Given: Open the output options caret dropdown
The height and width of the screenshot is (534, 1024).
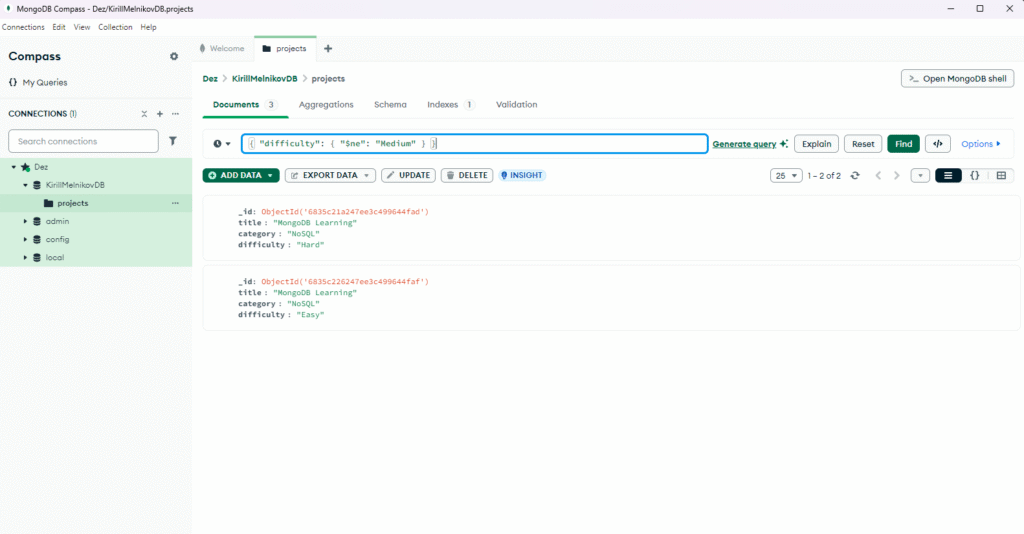Looking at the screenshot, I should [920, 176].
